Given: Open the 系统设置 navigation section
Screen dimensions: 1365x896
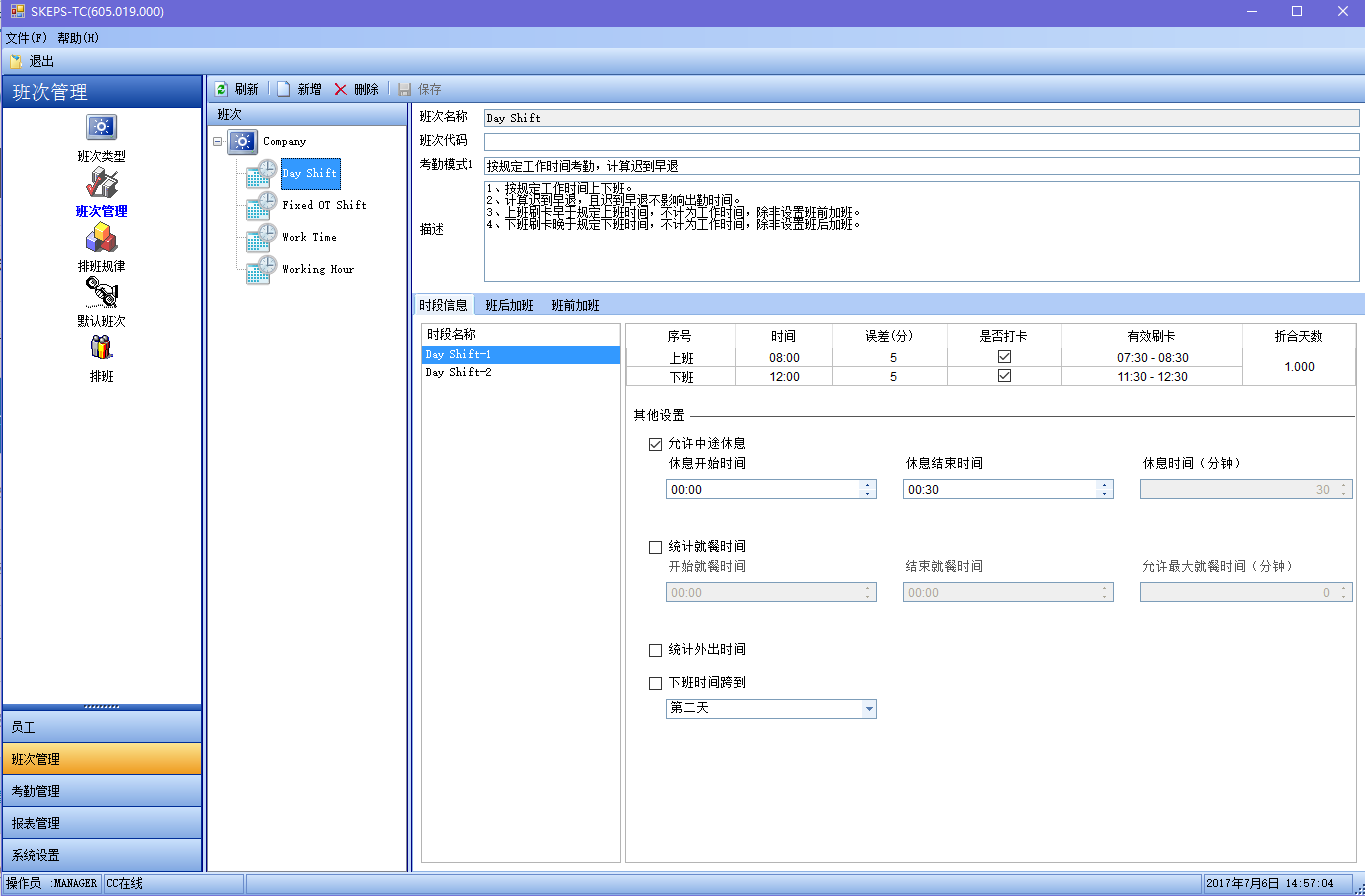Looking at the screenshot, I should click(x=102, y=855).
